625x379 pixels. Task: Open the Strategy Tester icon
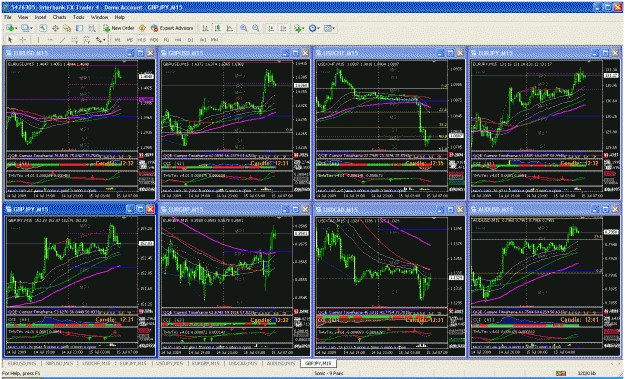[x=92, y=28]
